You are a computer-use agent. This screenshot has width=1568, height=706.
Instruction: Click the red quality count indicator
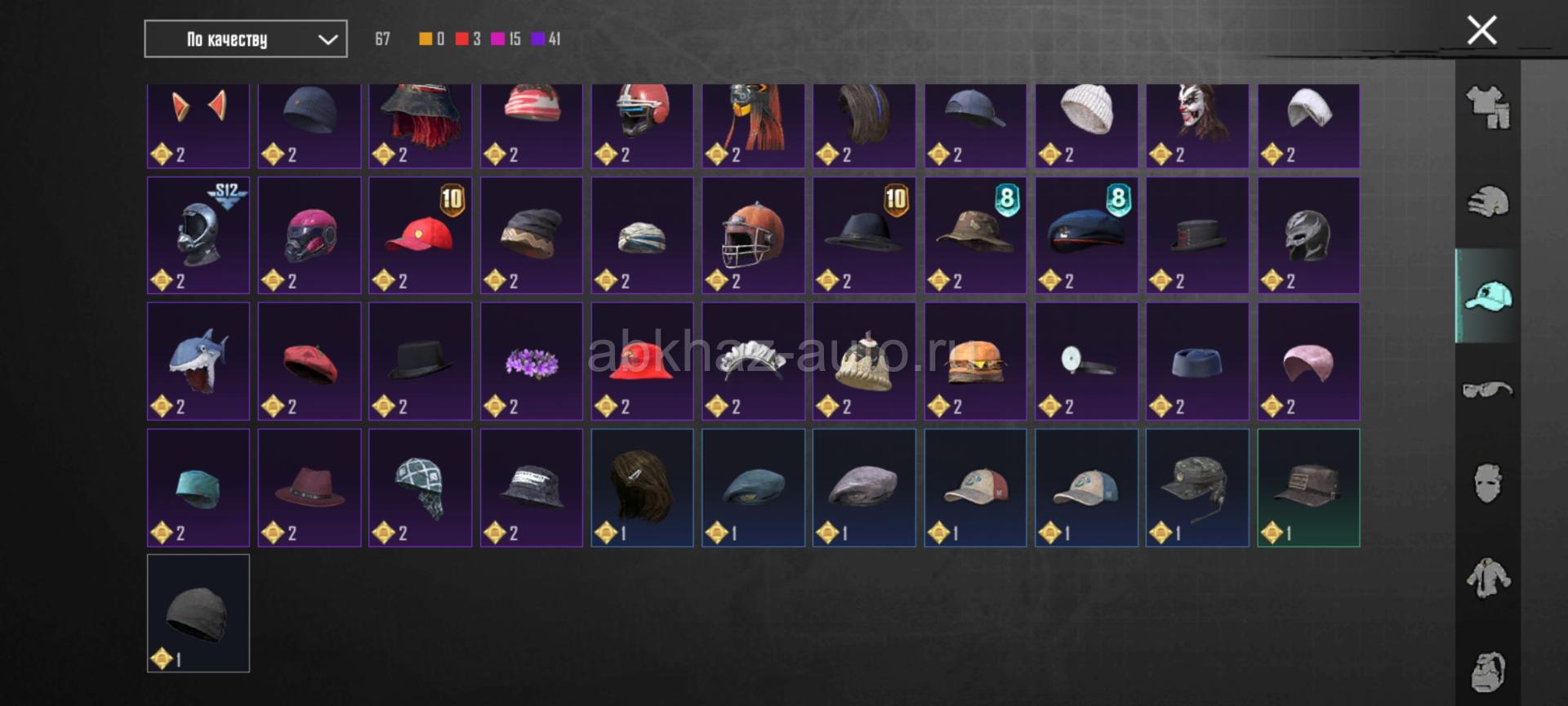point(468,38)
